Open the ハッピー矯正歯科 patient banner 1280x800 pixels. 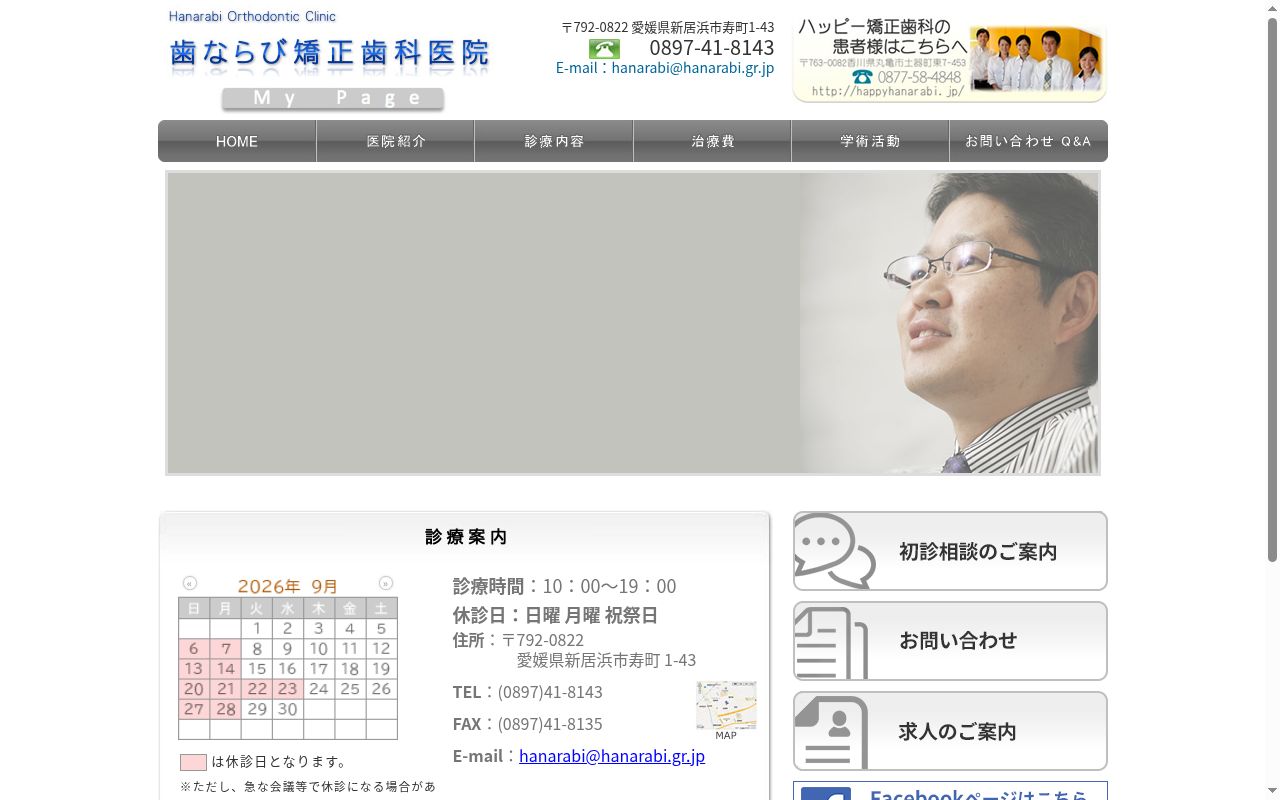point(950,60)
